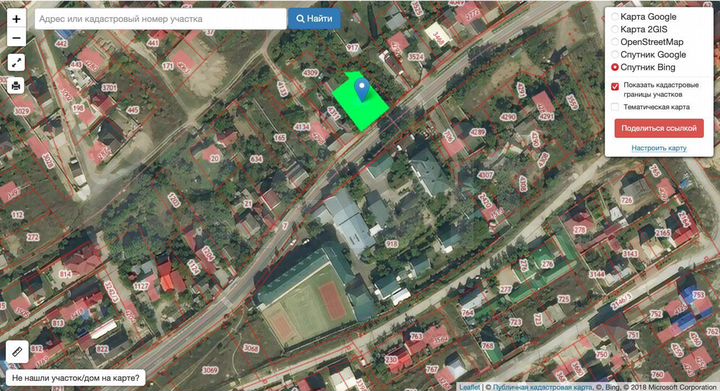Click parcel label 764 on map
The height and width of the screenshot is (391, 720).
point(467,313)
